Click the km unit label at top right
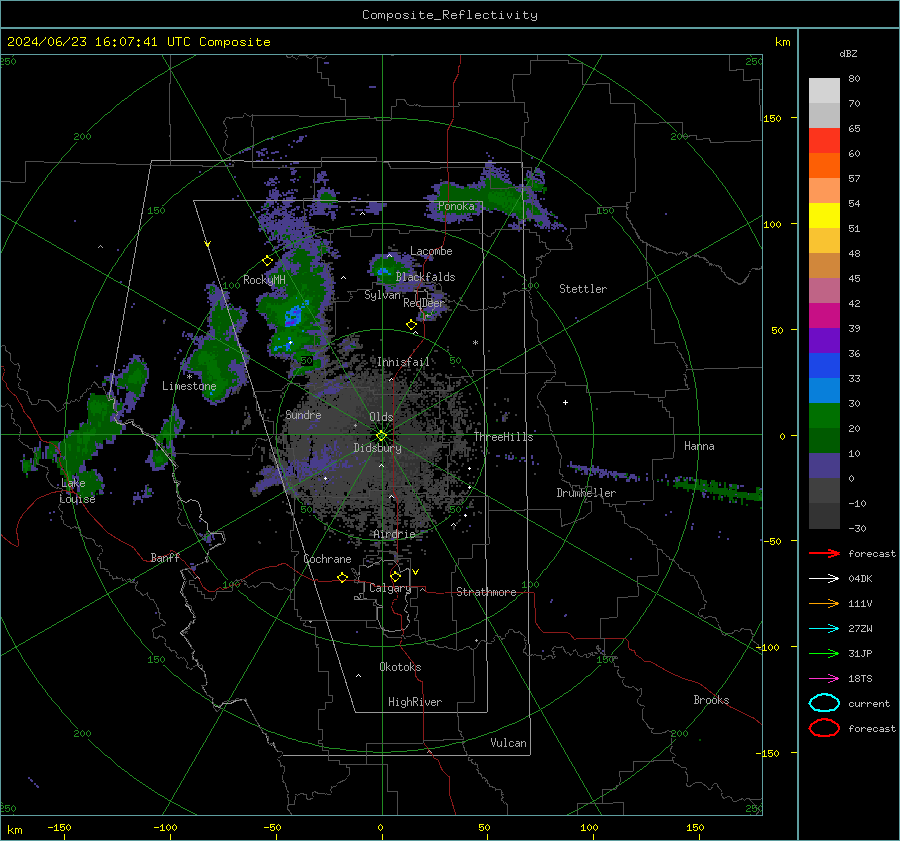Viewport: 900px width, 841px height. tap(782, 42)
